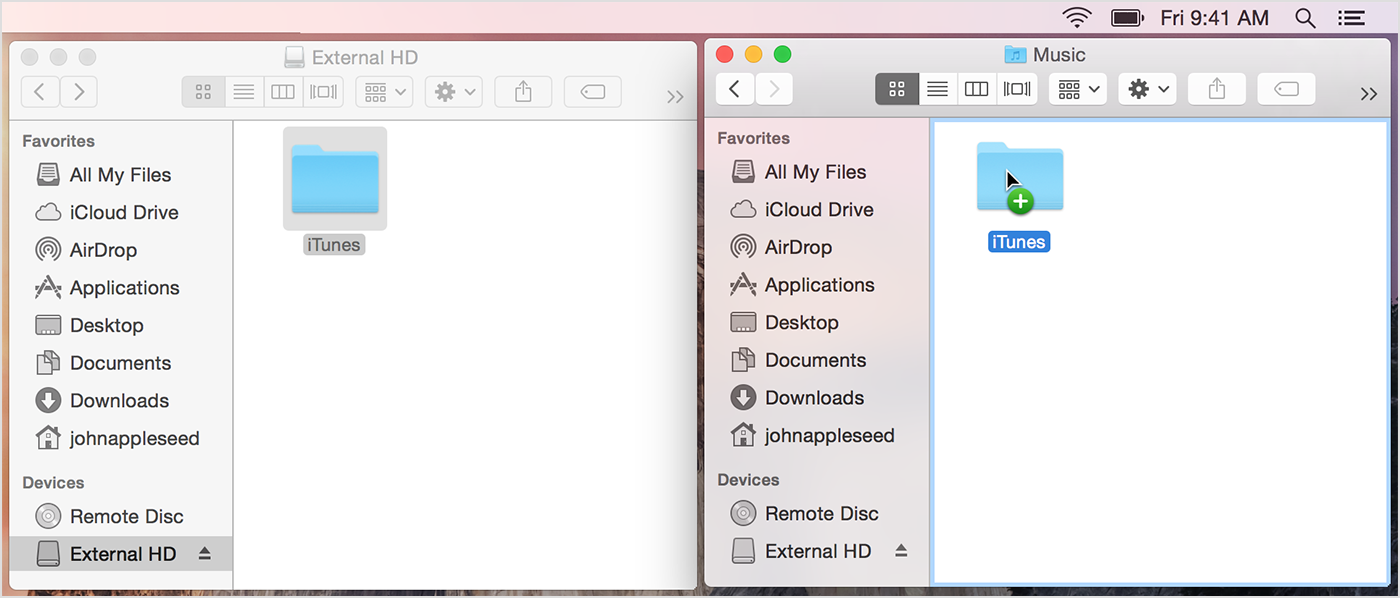1400x598 pixels.
Task: Open arrange dropdown in Music window
Action: 1078,89
